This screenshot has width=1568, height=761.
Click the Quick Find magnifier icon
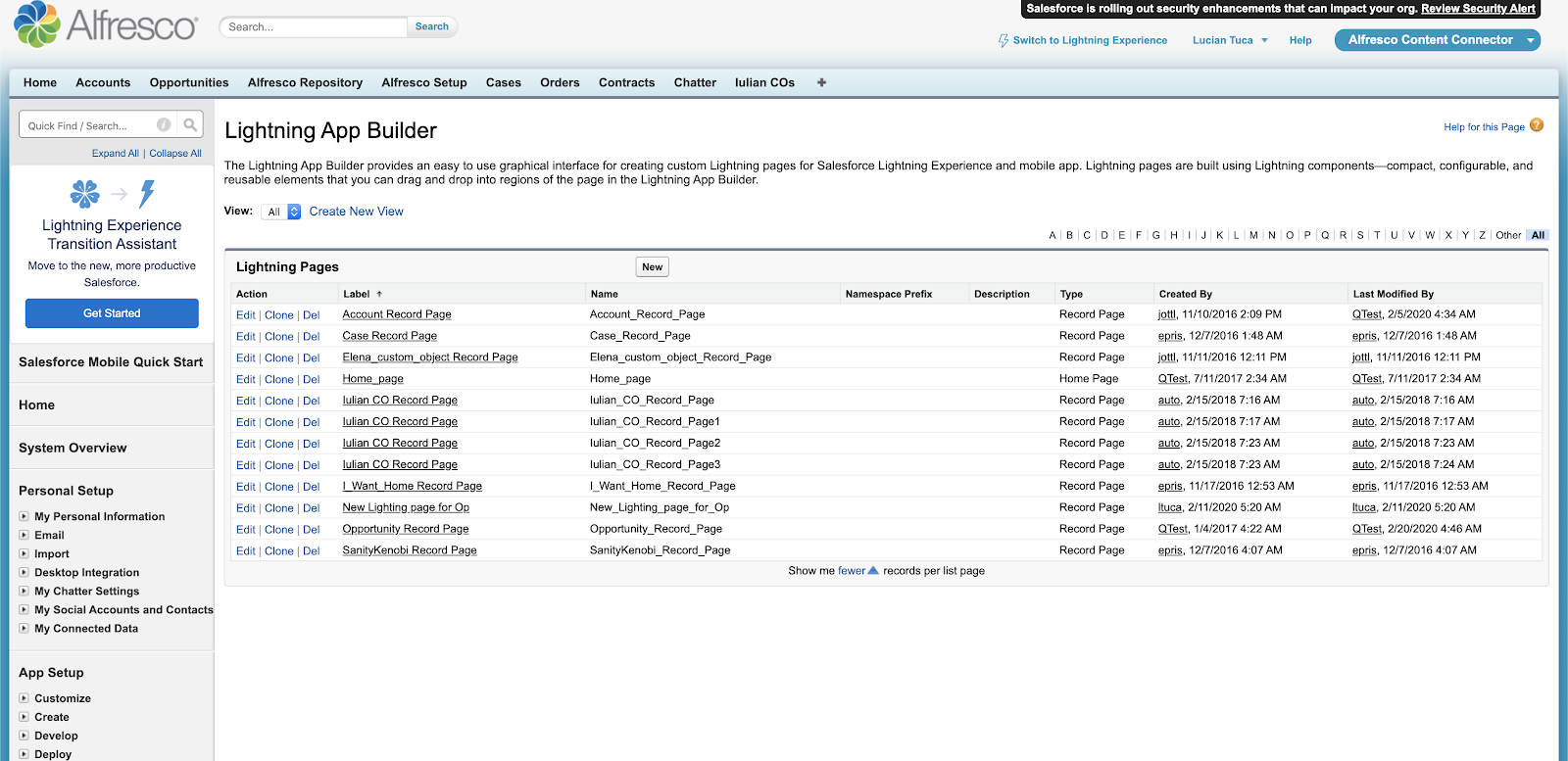tap(190, 124)
